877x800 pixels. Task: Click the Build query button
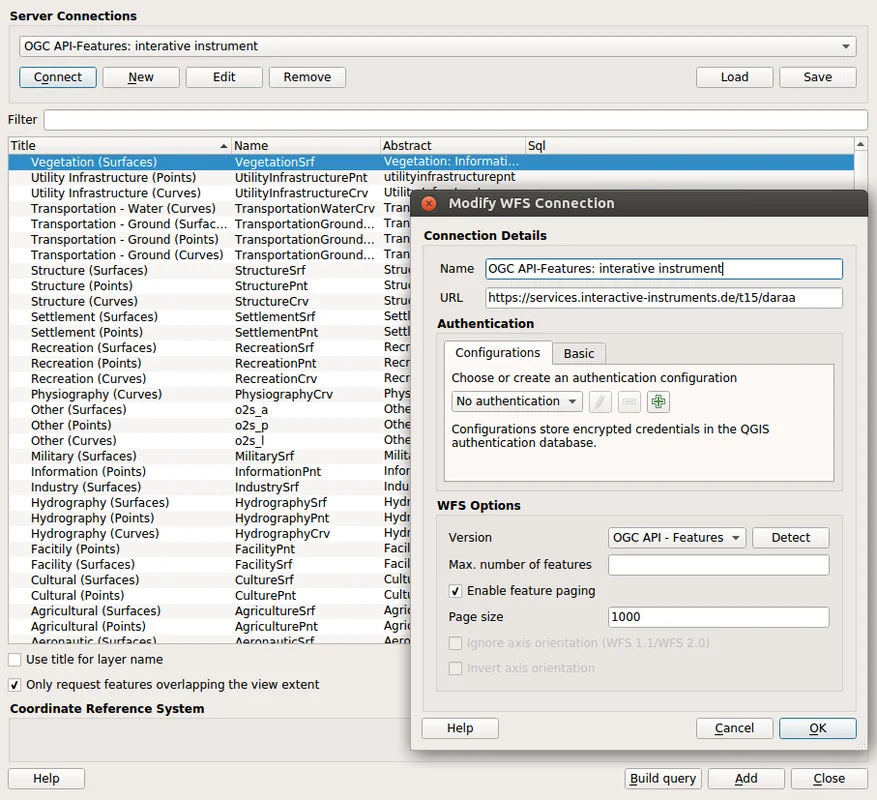coord(662,779)
